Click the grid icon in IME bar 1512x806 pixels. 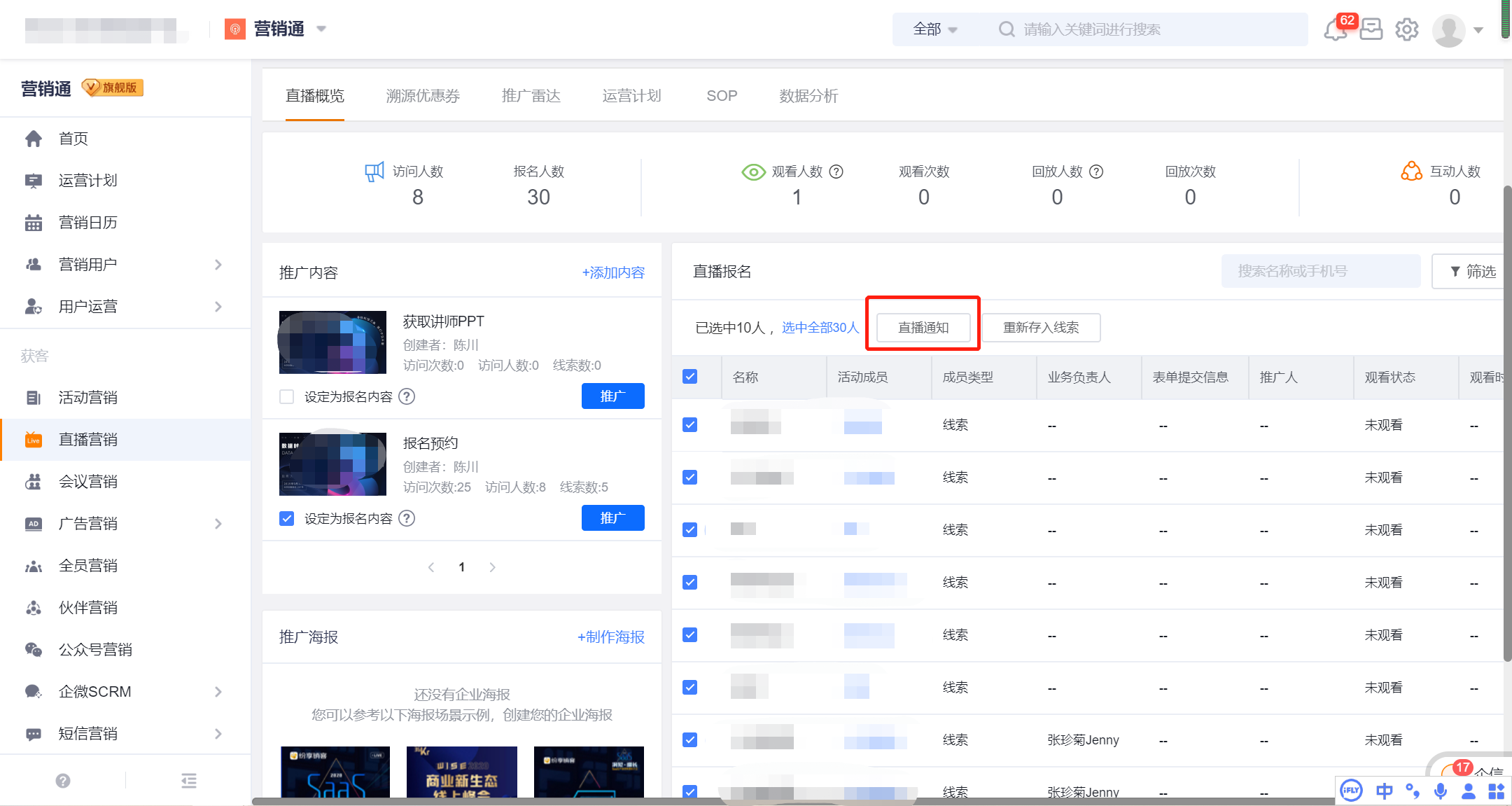pos(1496,791)
